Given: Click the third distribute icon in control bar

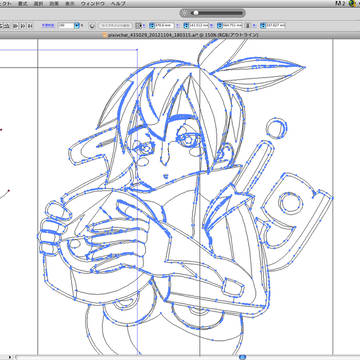Looking at the screenshot, I should [x=23, y=26].
